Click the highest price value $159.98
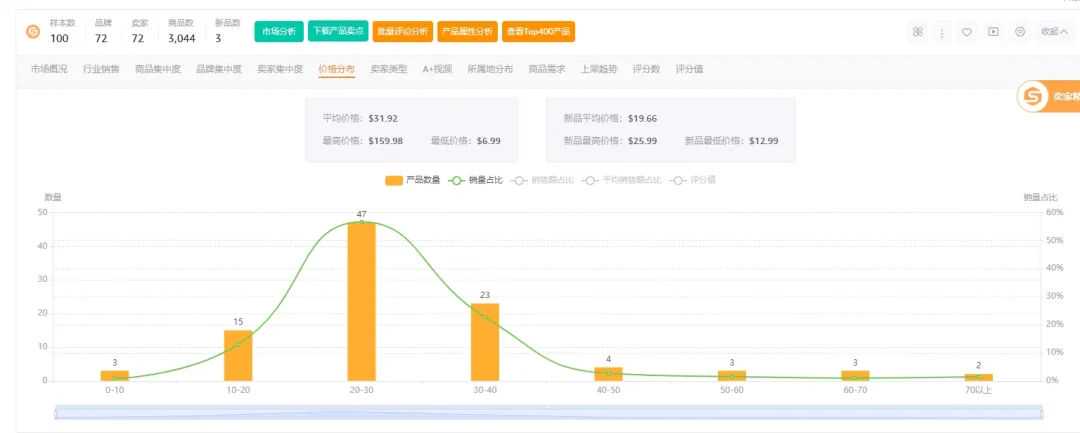The image size is (1080, 433). pyautogui.click(x=386, y=140)
